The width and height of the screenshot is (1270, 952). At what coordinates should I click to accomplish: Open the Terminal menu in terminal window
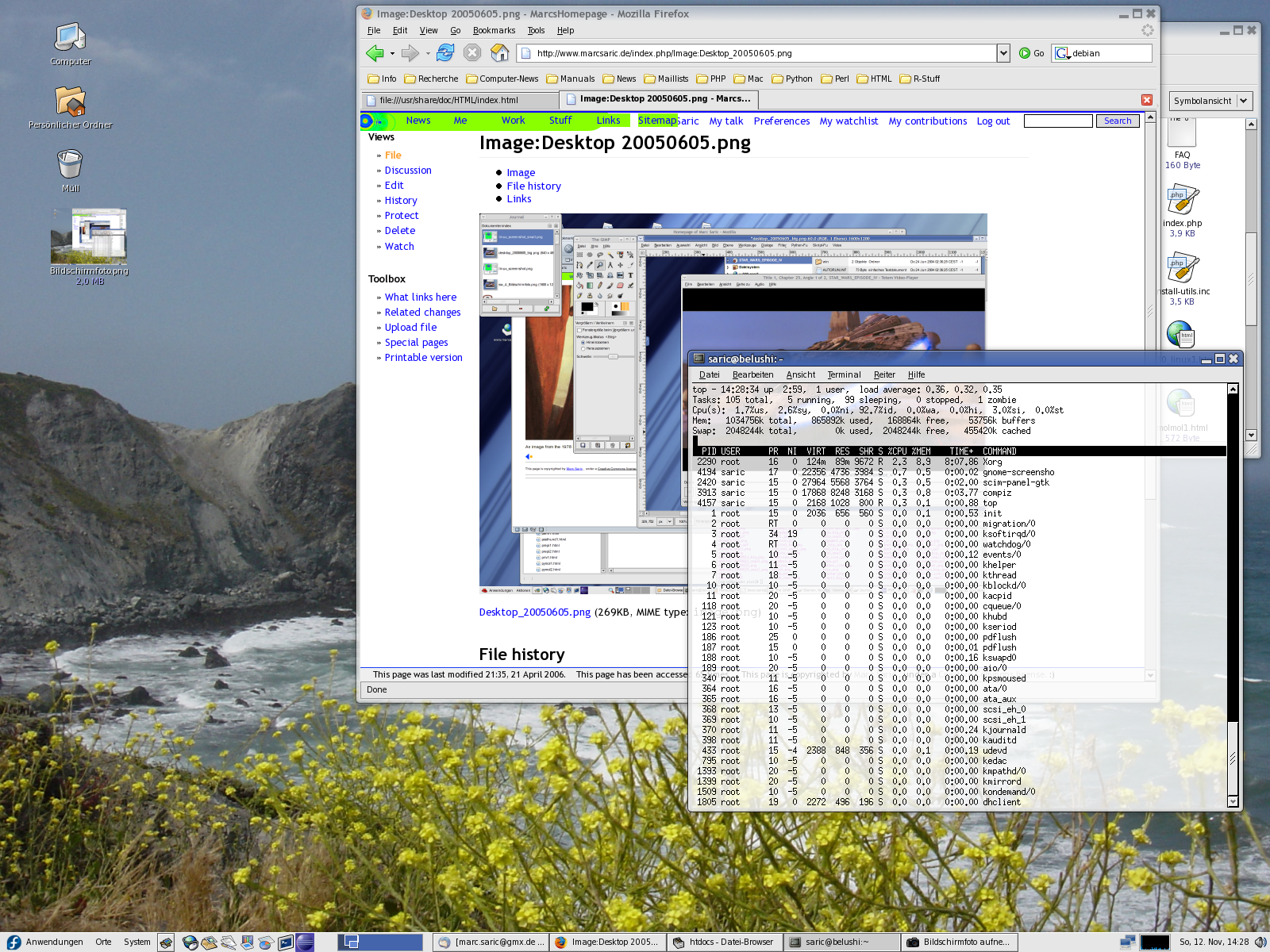(844, 375)
